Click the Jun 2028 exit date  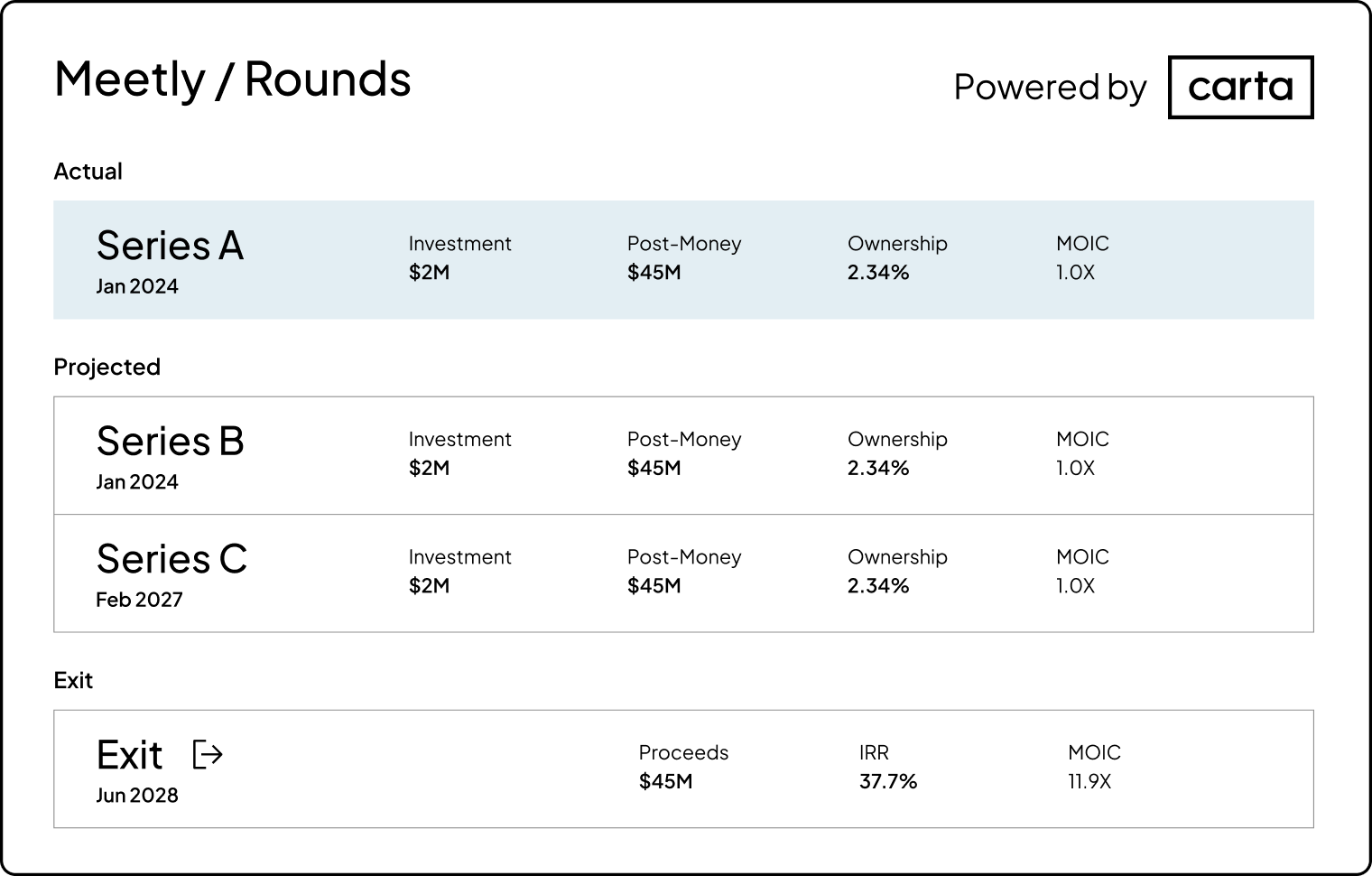pos(137,796)
